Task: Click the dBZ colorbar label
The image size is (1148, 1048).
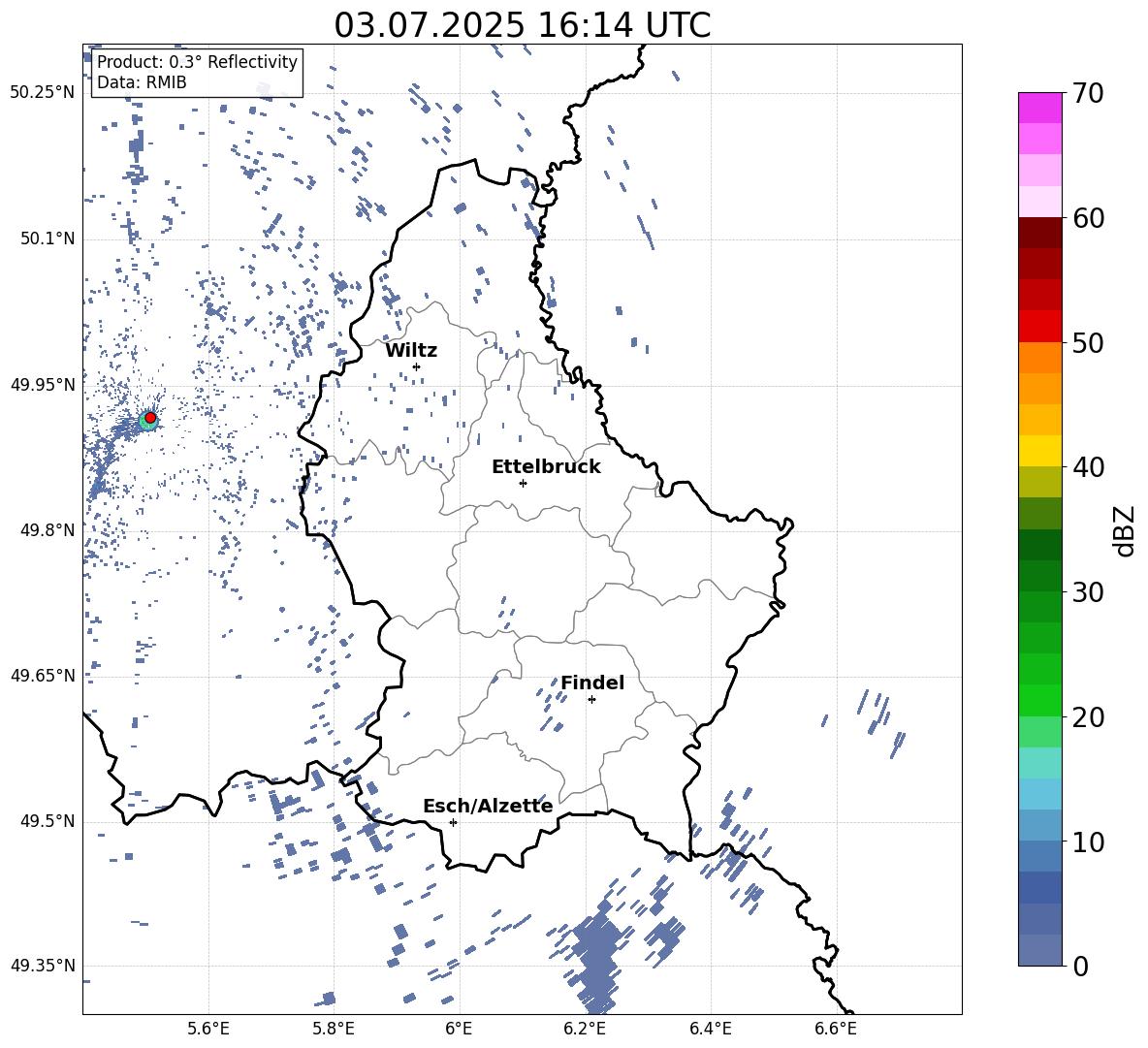Action: 1124,530
